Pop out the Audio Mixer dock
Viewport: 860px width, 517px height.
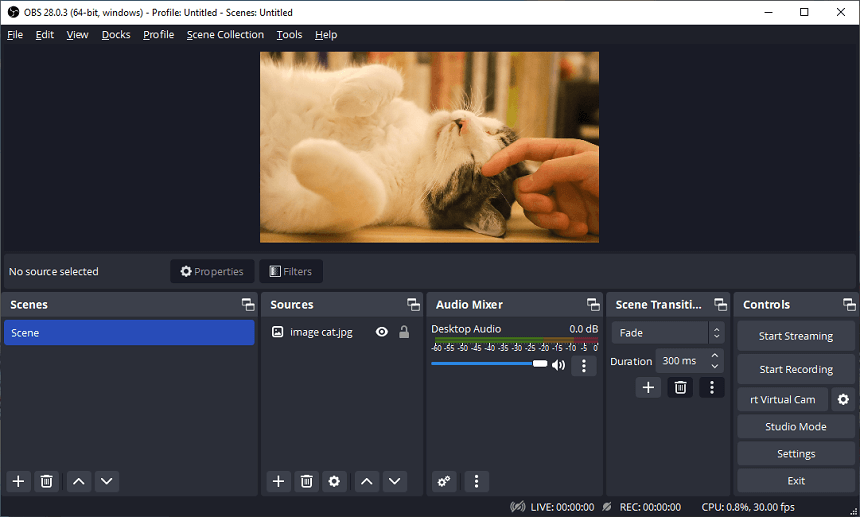(x=593, y=305)
